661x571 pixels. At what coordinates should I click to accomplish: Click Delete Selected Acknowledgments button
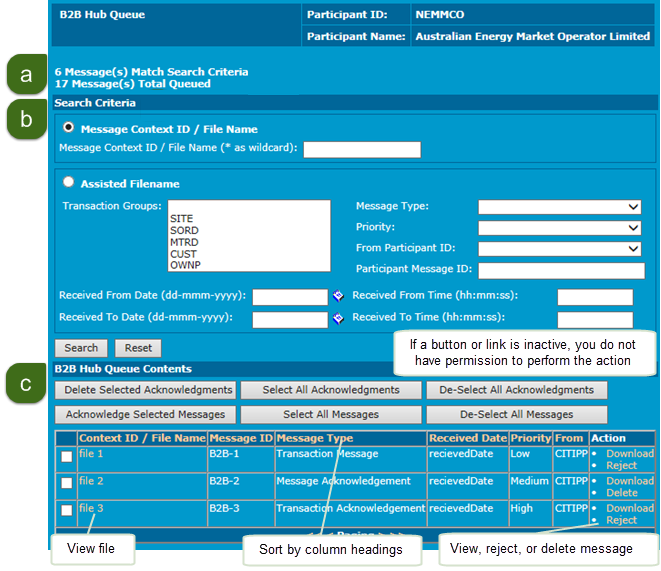(146, 390)
